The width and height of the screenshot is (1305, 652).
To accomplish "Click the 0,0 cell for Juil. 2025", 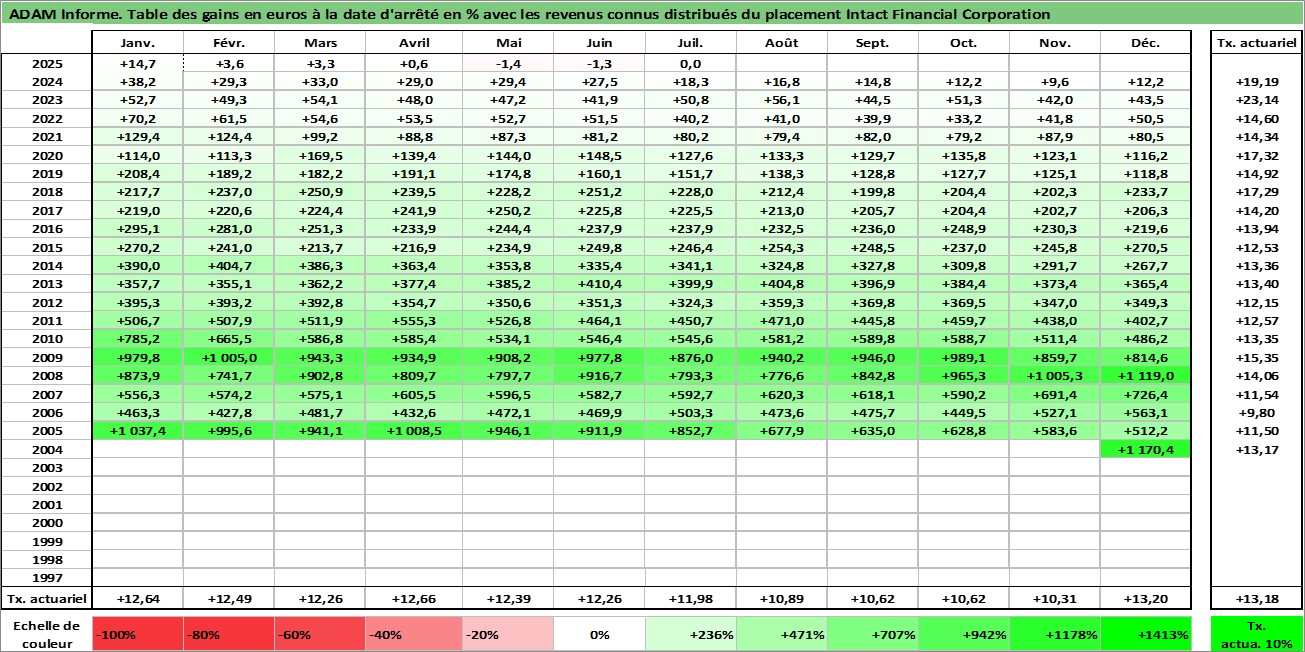I will point(690,64).
